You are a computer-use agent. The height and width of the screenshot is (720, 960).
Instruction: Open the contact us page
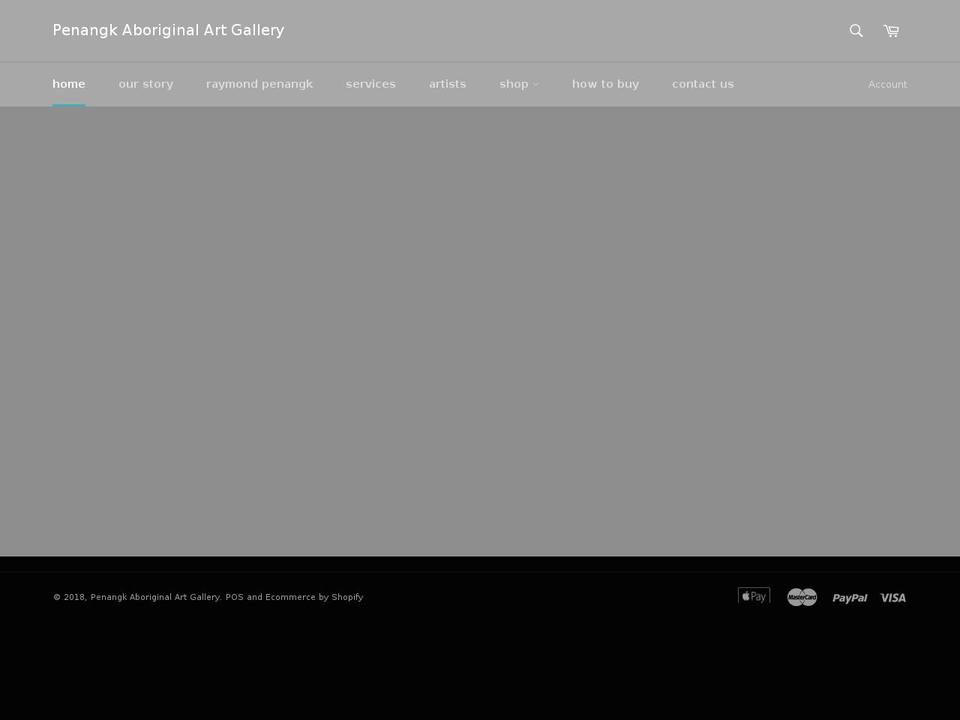(703, 84)
